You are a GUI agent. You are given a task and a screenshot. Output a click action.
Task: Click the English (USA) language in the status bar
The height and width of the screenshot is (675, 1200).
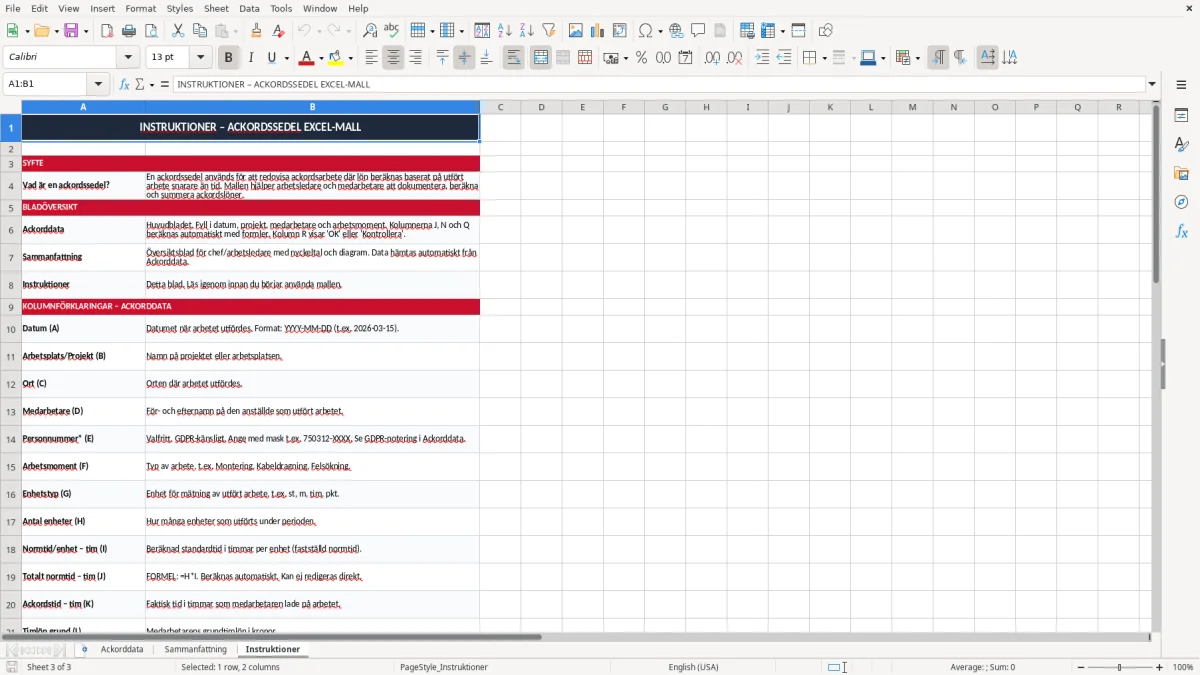pos(694,667)
